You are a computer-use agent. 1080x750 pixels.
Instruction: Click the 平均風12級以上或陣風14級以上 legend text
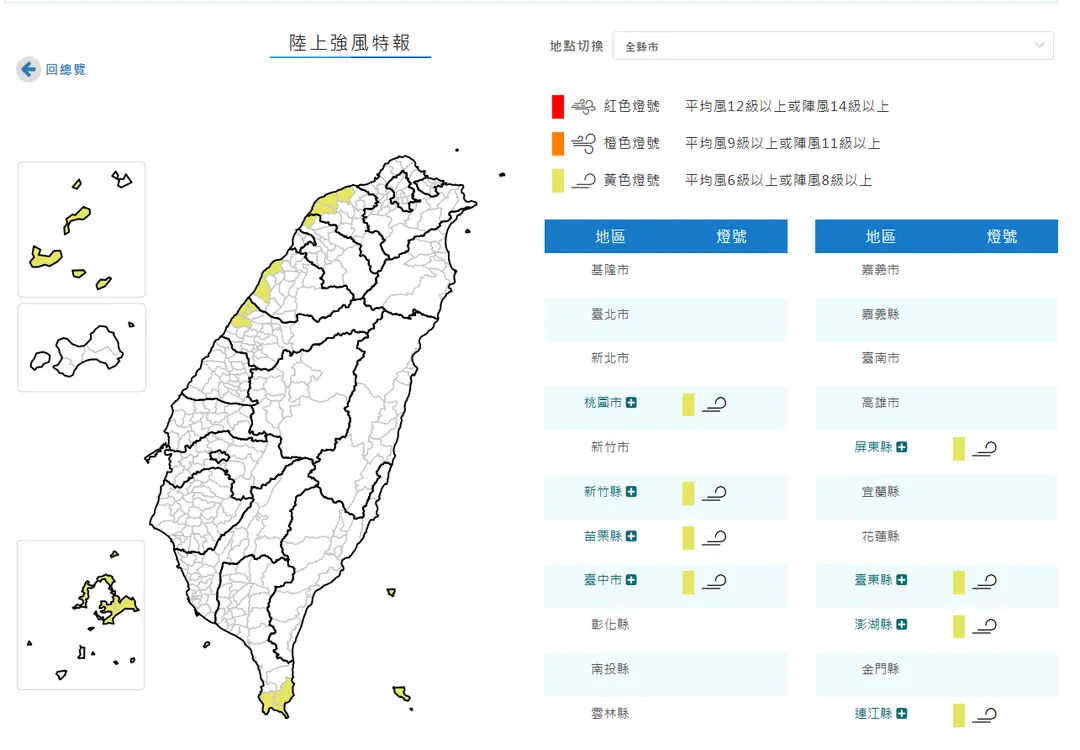[x=787, y=107]
